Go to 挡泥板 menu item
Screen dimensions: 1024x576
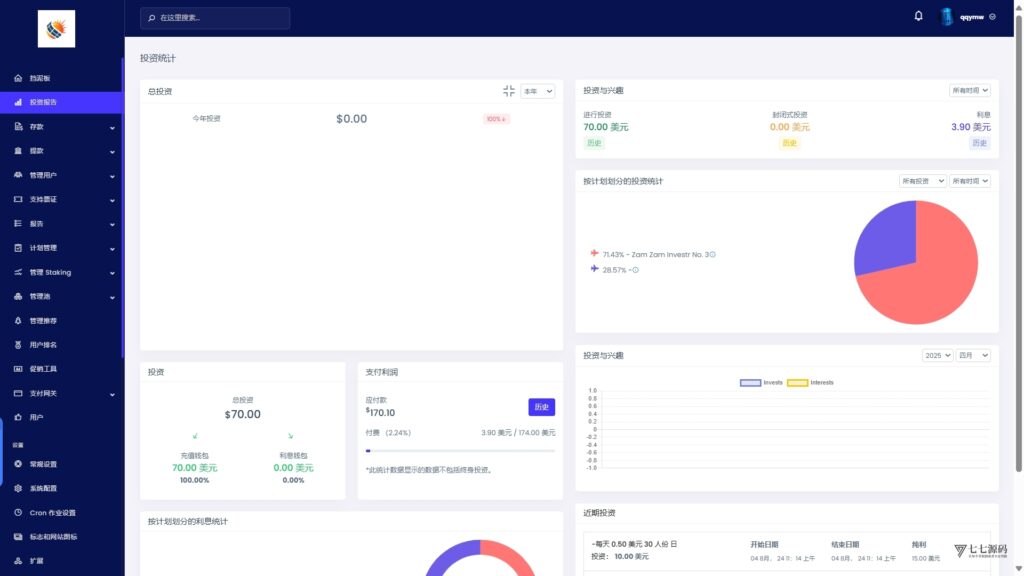point(61,78)
